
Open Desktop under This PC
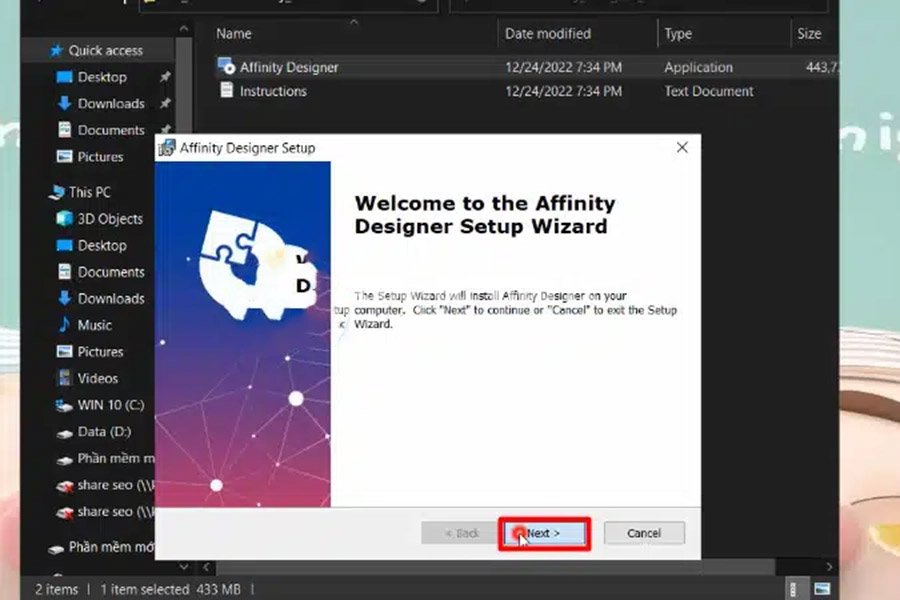pos(102,246)
